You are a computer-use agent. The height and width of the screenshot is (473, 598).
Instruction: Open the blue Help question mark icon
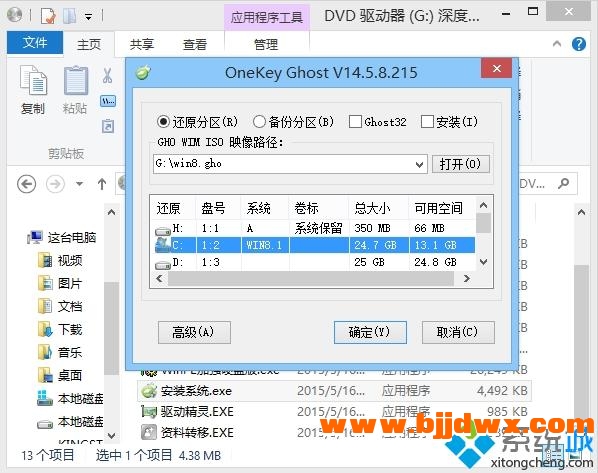579,44
